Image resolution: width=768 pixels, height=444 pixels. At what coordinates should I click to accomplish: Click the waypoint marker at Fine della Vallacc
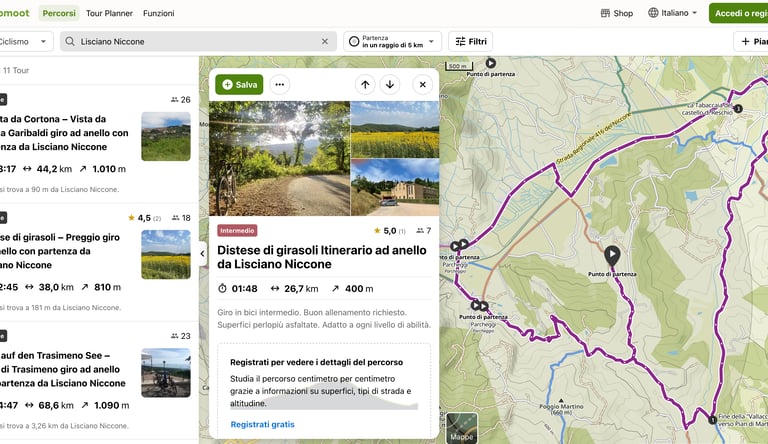point(713,419)
